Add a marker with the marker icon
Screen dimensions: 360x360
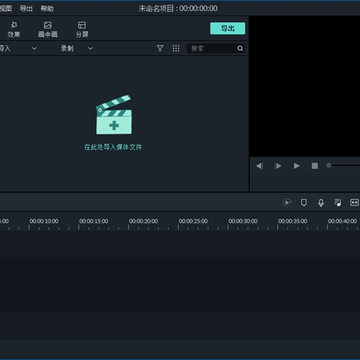coord(304,203)
